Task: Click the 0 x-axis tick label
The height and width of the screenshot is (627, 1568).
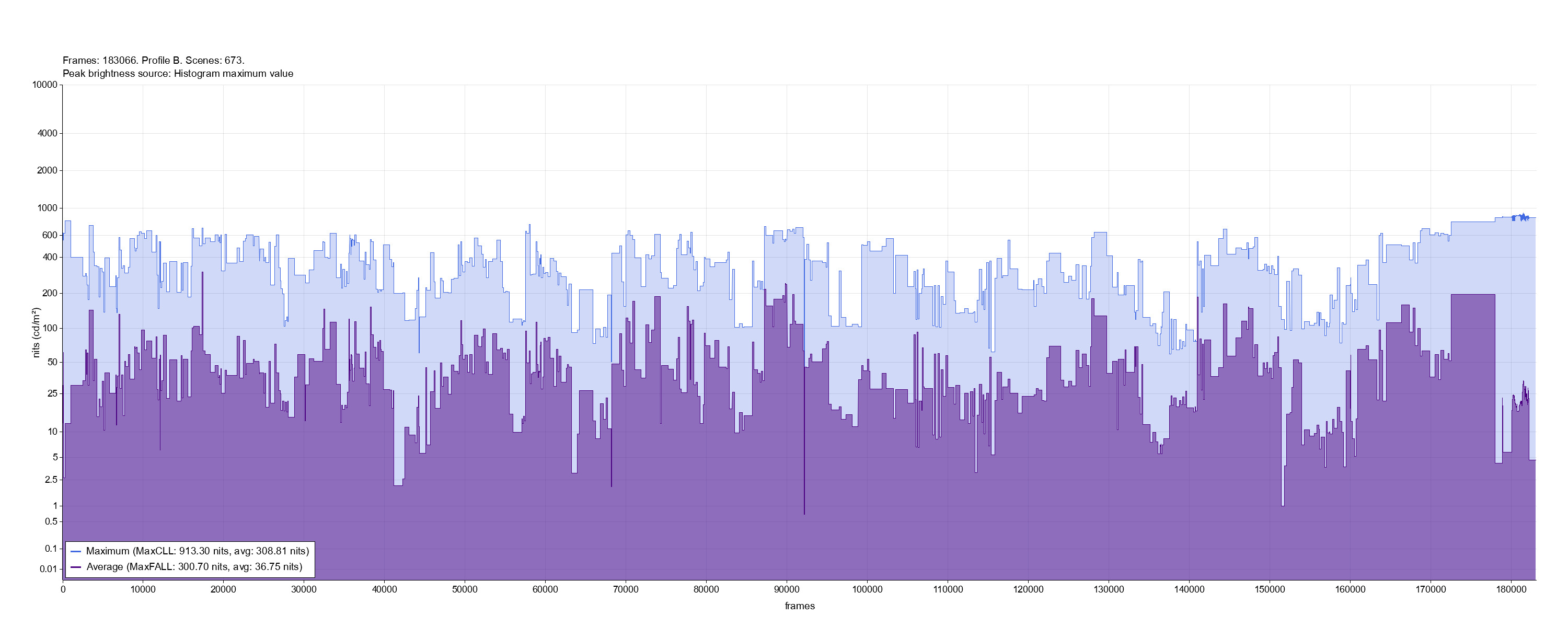Action: 63,589
